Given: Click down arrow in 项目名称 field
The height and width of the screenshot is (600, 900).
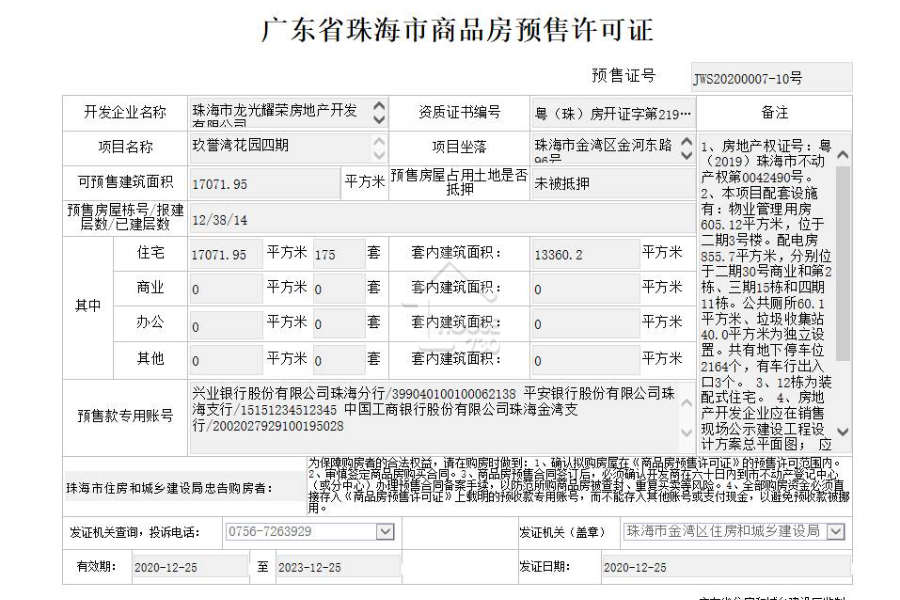Looking at the screenshot, I should (x=379, y=154).
